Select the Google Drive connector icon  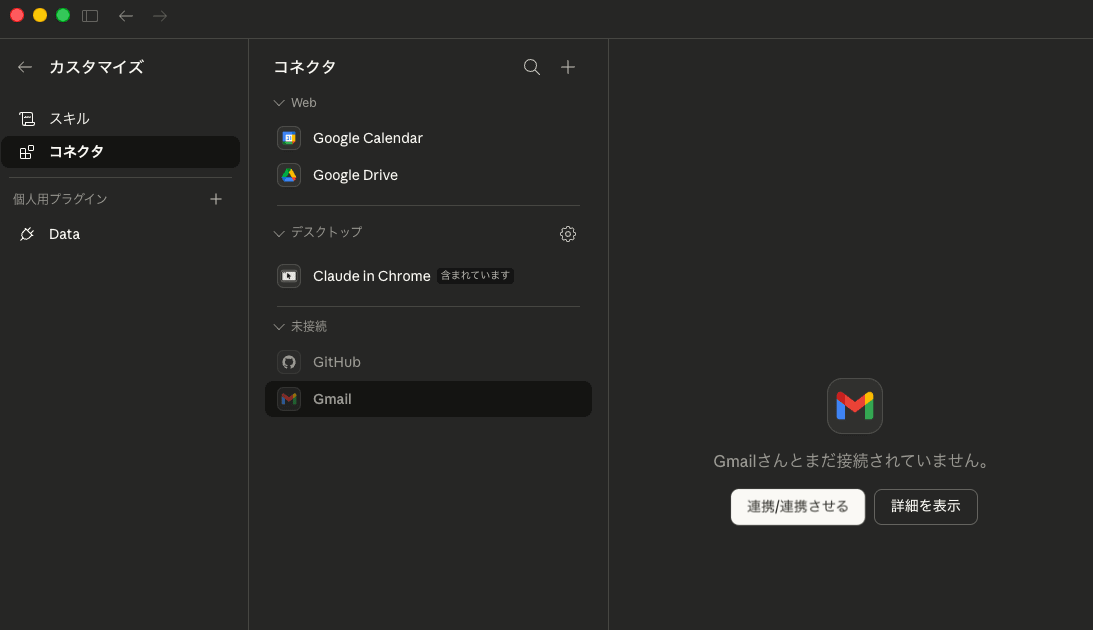(288, 174)
